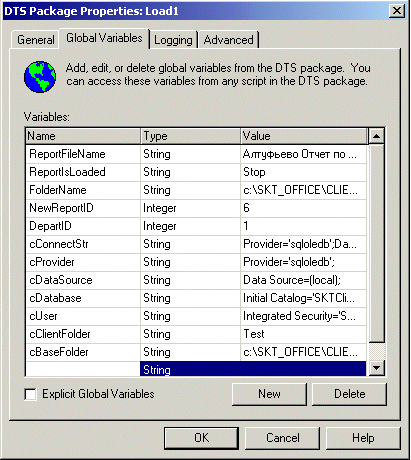The image size is (411, 460).
Task: Close the DTS Package Properties dialog
Action: 397,11
